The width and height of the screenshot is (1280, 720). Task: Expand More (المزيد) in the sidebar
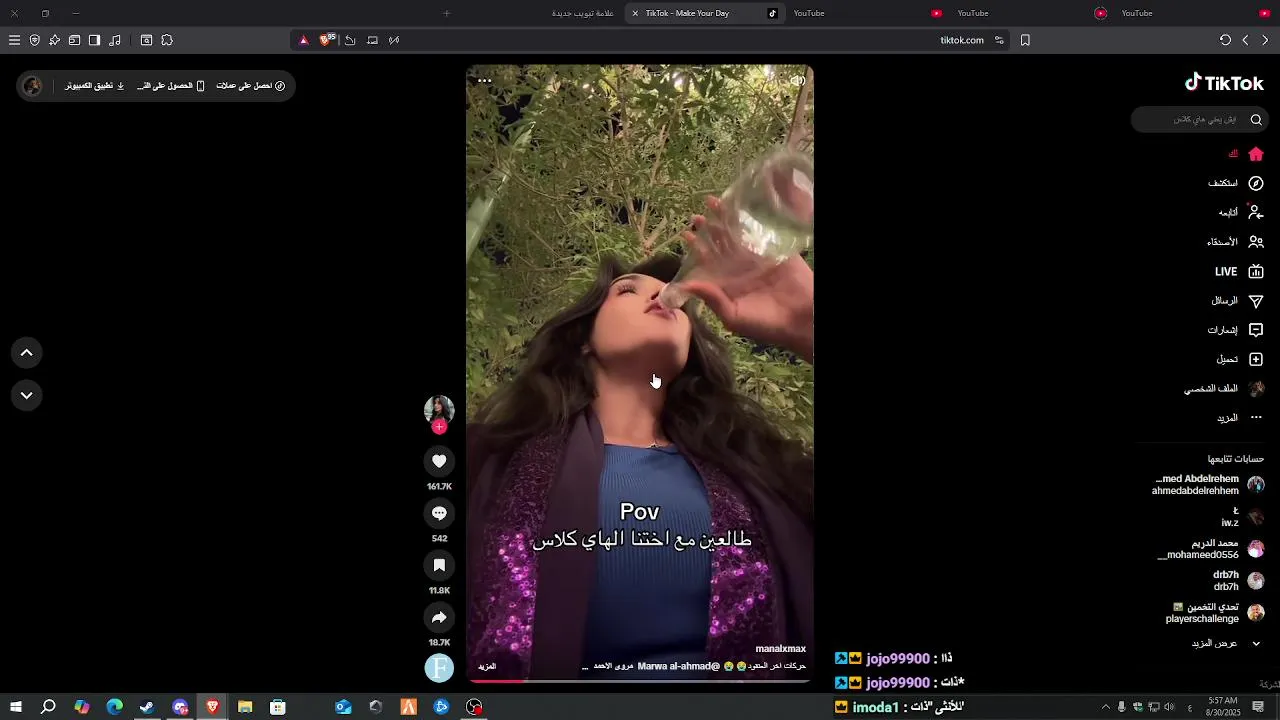tap(1240, 418)
